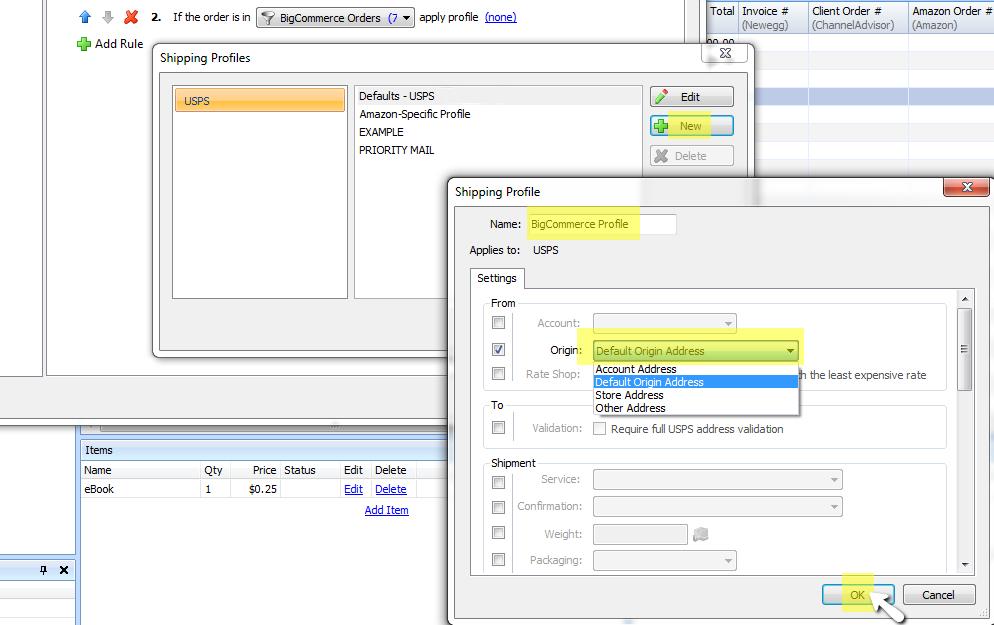The image size is (994, 625).
Task: Close the Shipping Profiles dialog
Action: point(726,53)
